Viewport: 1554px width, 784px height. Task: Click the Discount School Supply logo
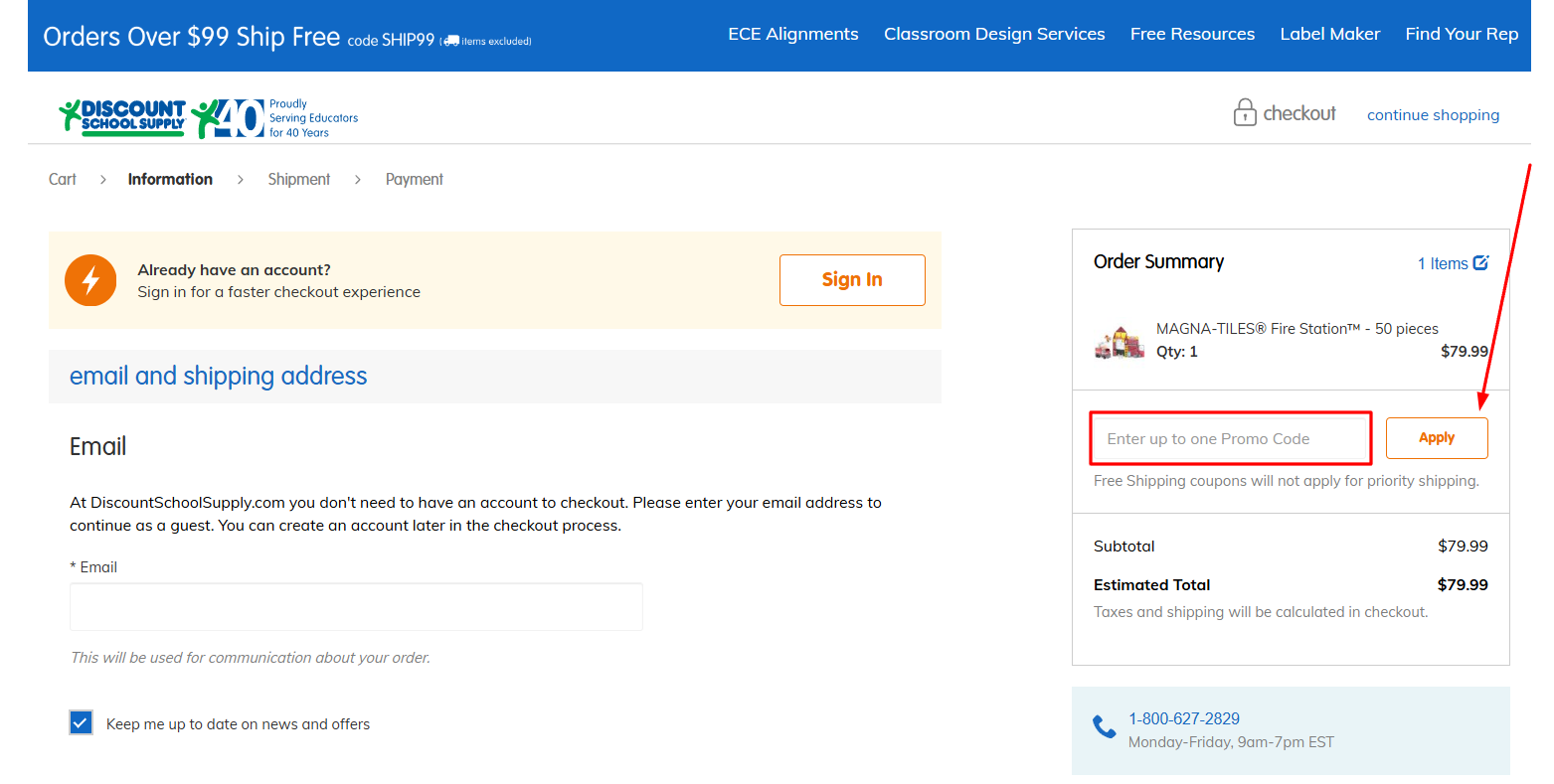coord(122,116)
